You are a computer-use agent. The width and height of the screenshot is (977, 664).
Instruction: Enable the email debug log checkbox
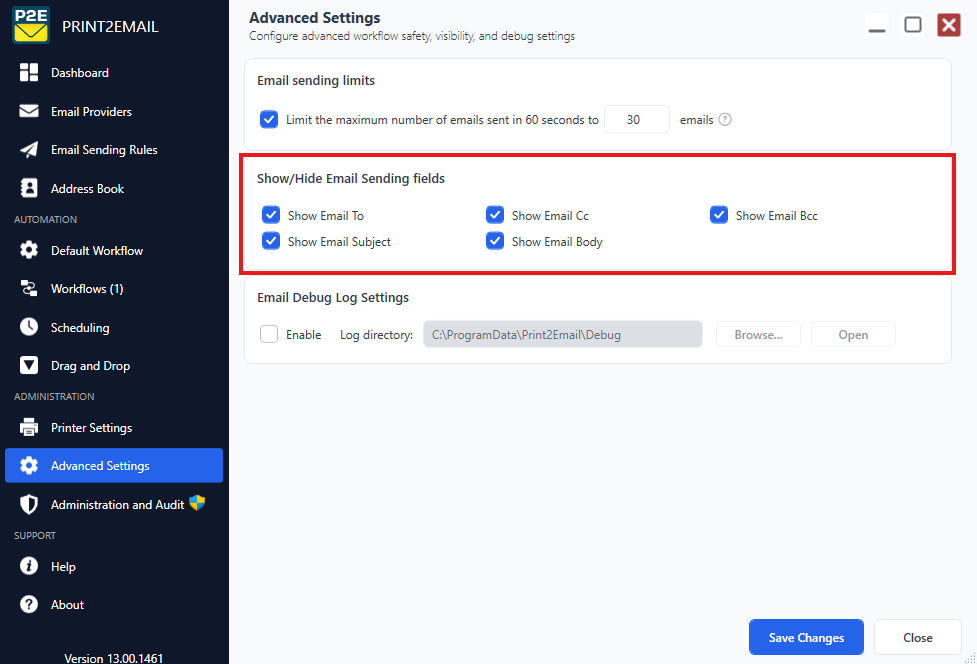click(269, 334)
